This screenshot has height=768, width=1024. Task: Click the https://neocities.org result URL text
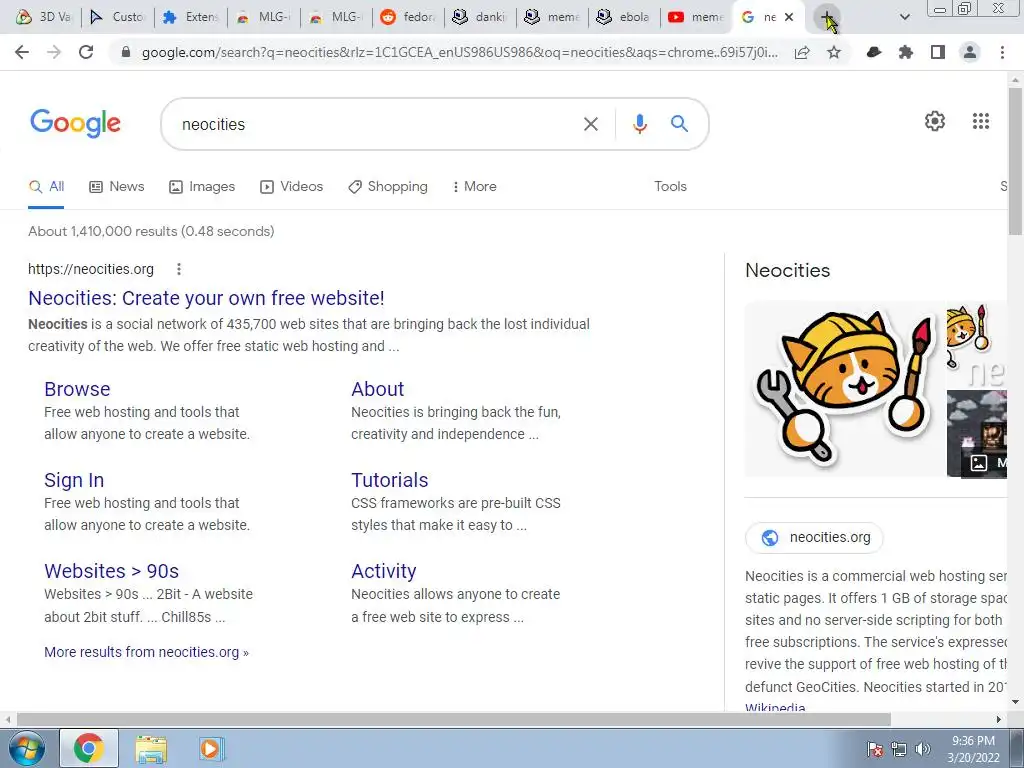tap(91, 269)
